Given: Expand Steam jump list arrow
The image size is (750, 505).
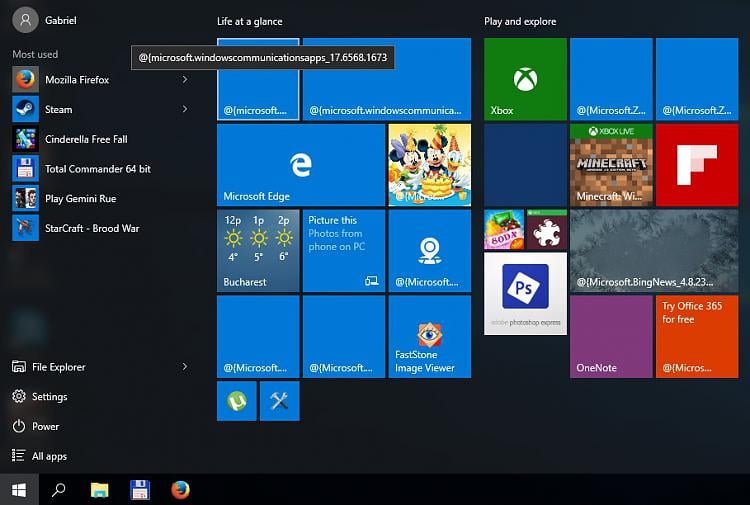Looking at the screenshot, I should click(x=185, y=109).
